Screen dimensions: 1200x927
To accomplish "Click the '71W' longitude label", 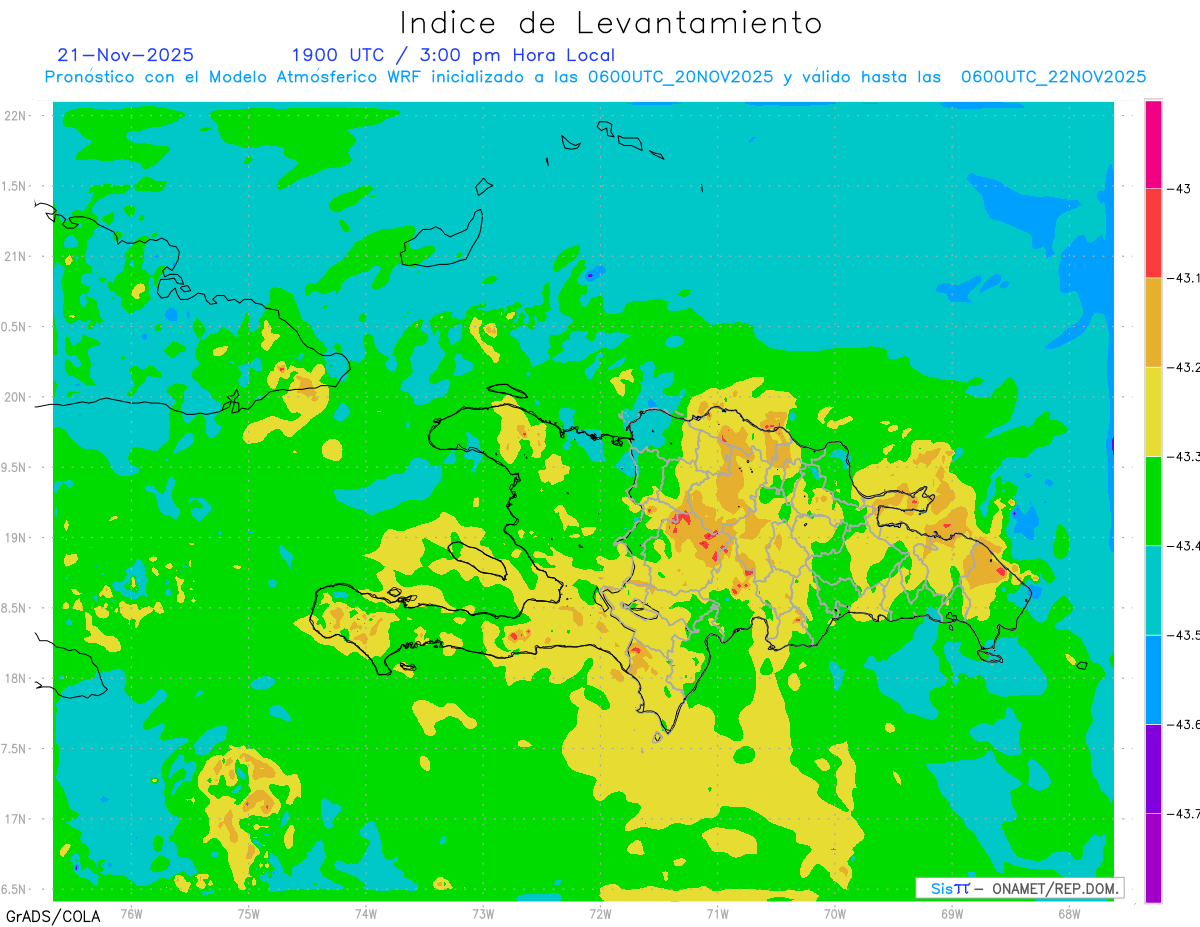I will (717, 913).
